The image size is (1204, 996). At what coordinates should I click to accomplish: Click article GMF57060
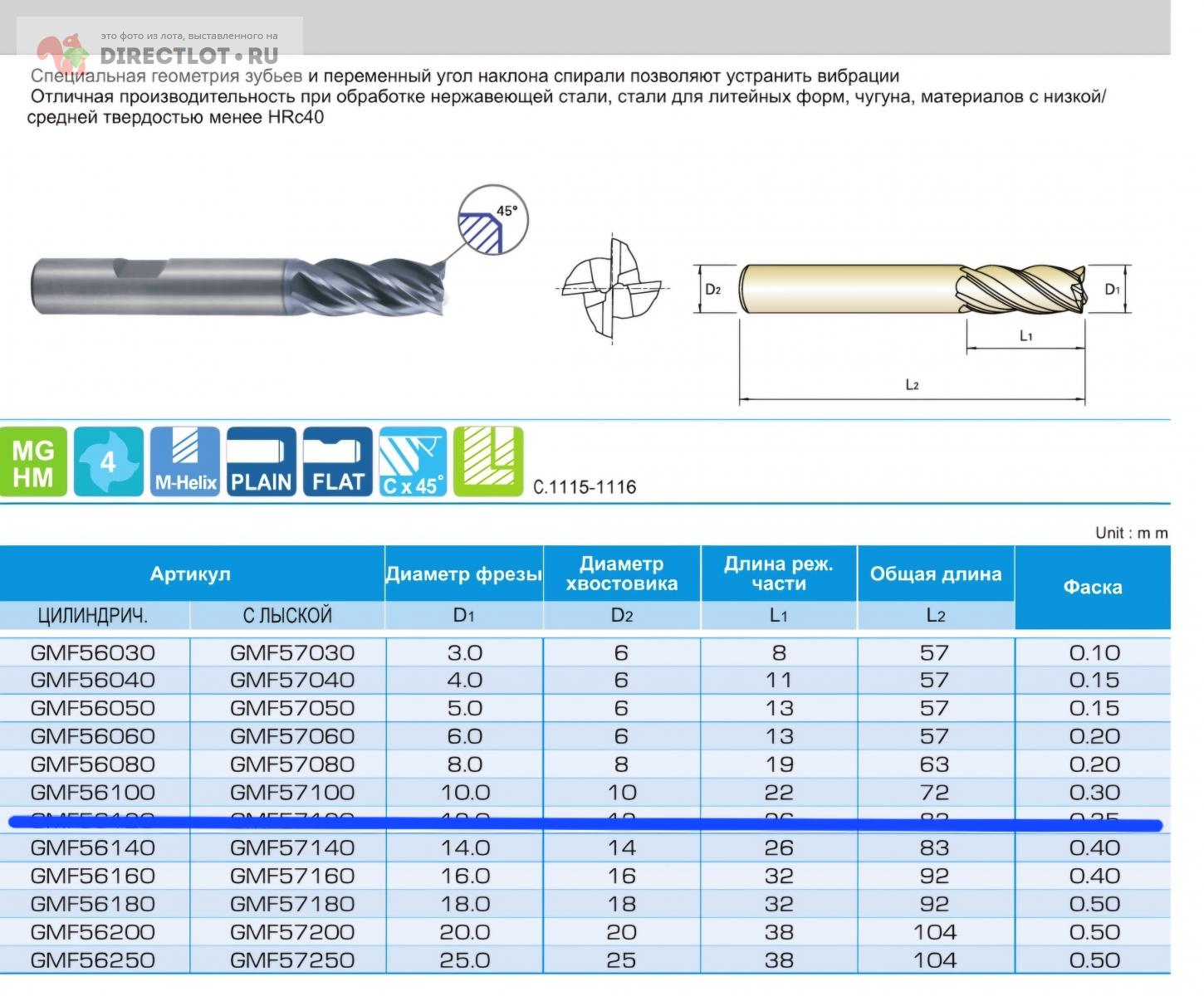coord(292,736)
